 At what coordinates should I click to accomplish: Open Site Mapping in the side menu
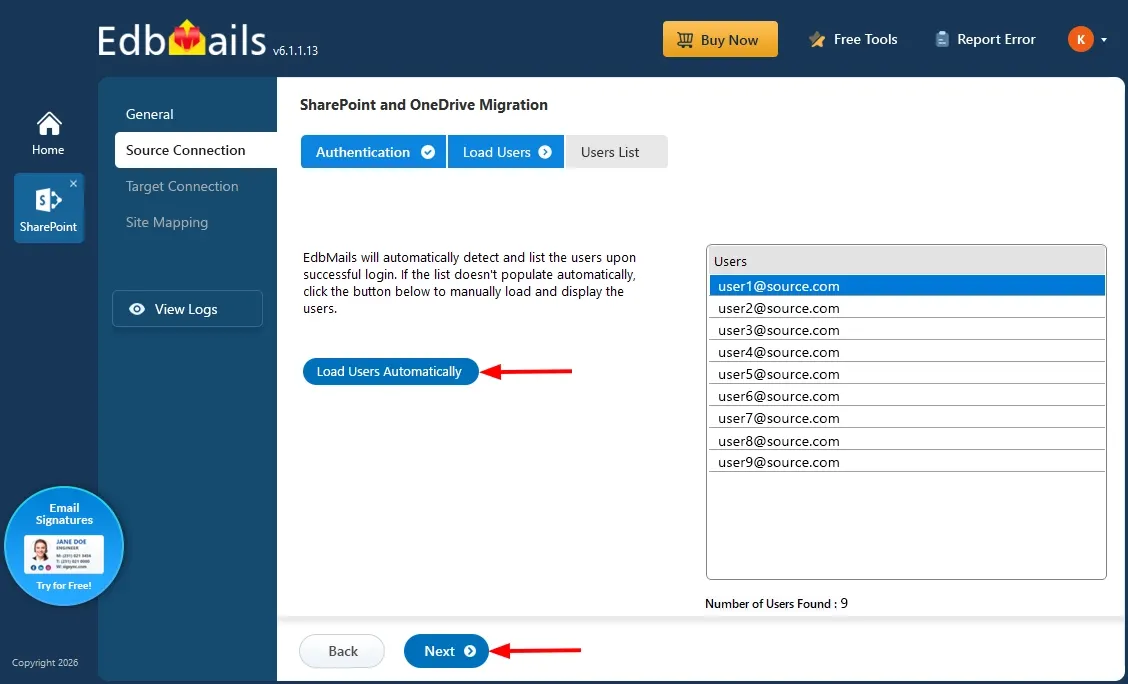[167, 222]
